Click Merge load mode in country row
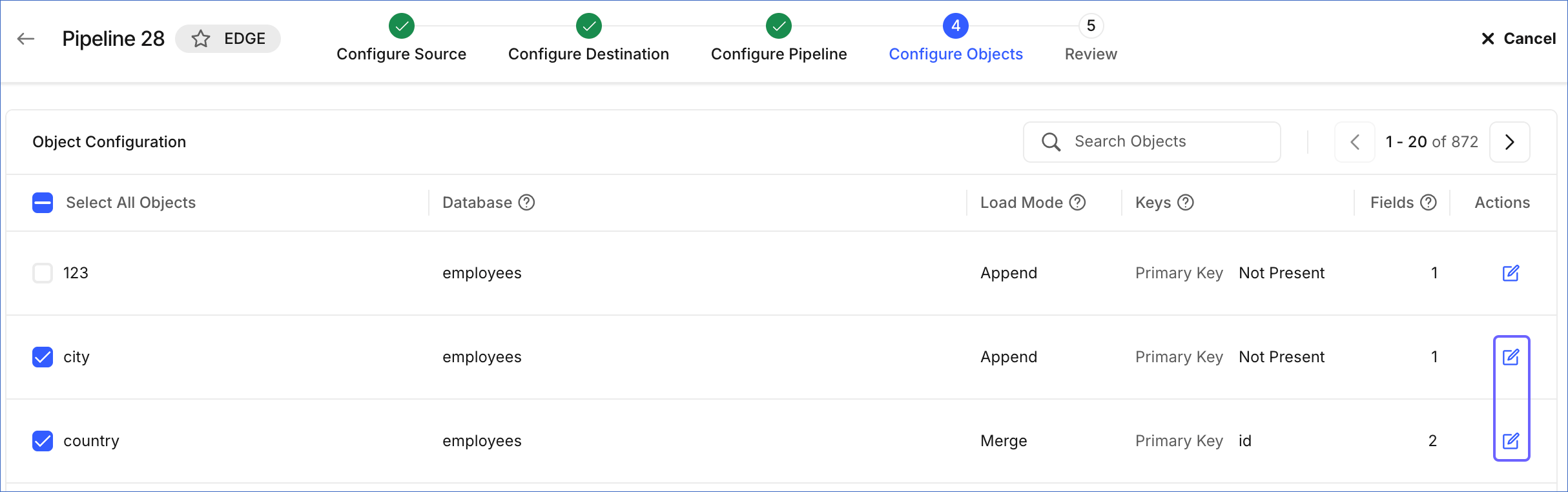1568x492 pixels. (1004, 441)
